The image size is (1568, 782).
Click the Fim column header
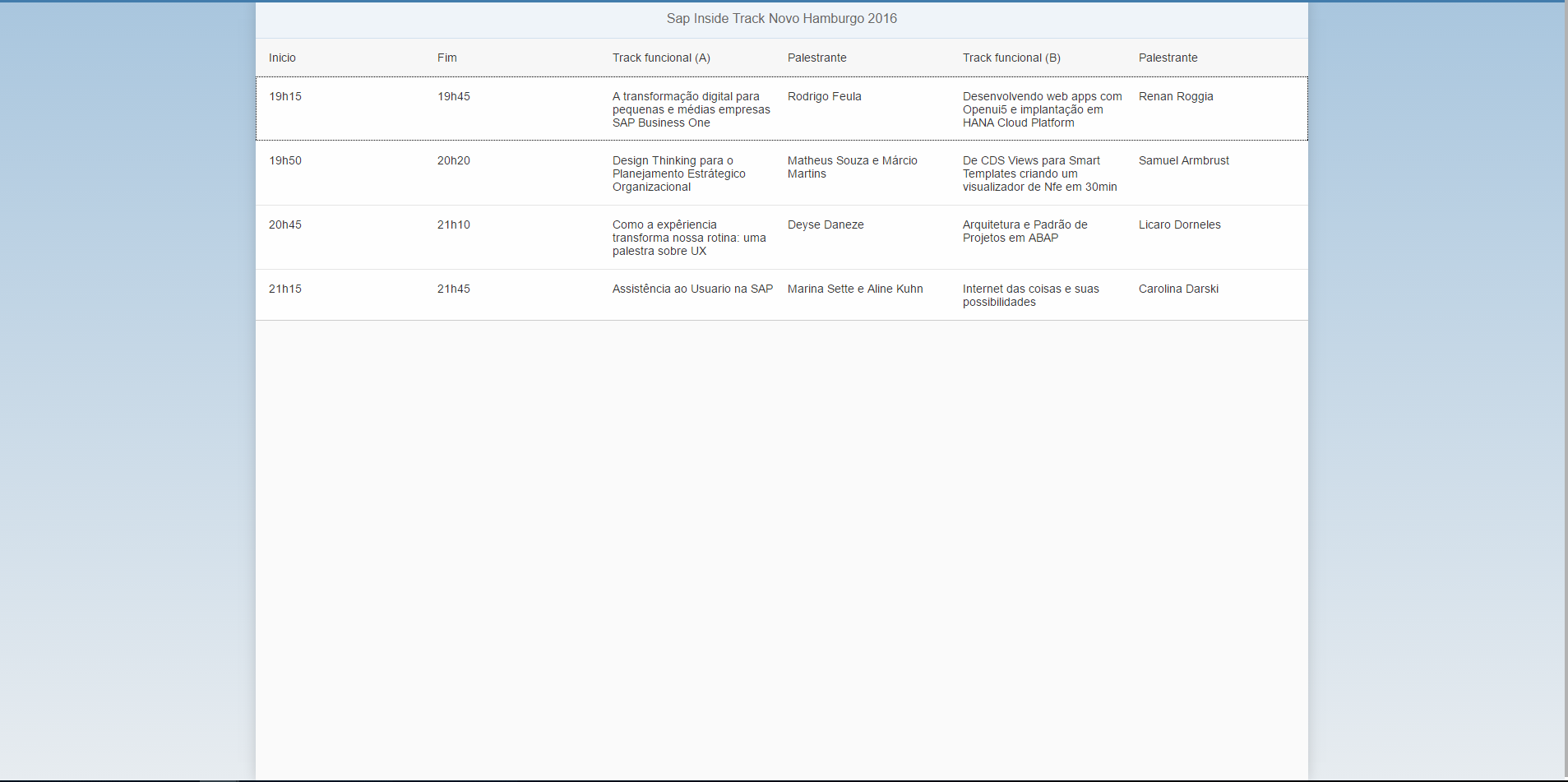(x=447, y=58)
